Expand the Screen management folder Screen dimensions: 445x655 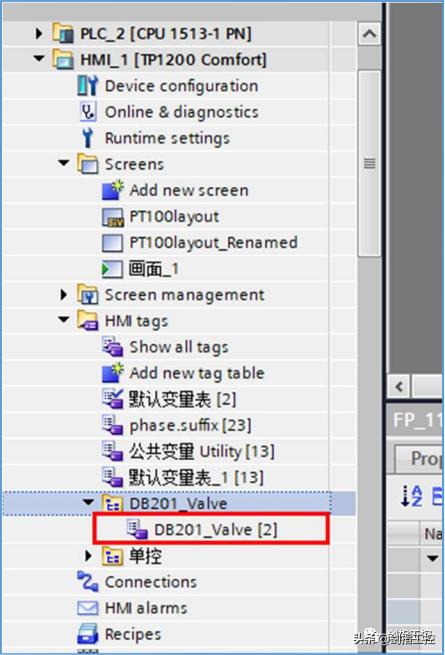[64, 294]
